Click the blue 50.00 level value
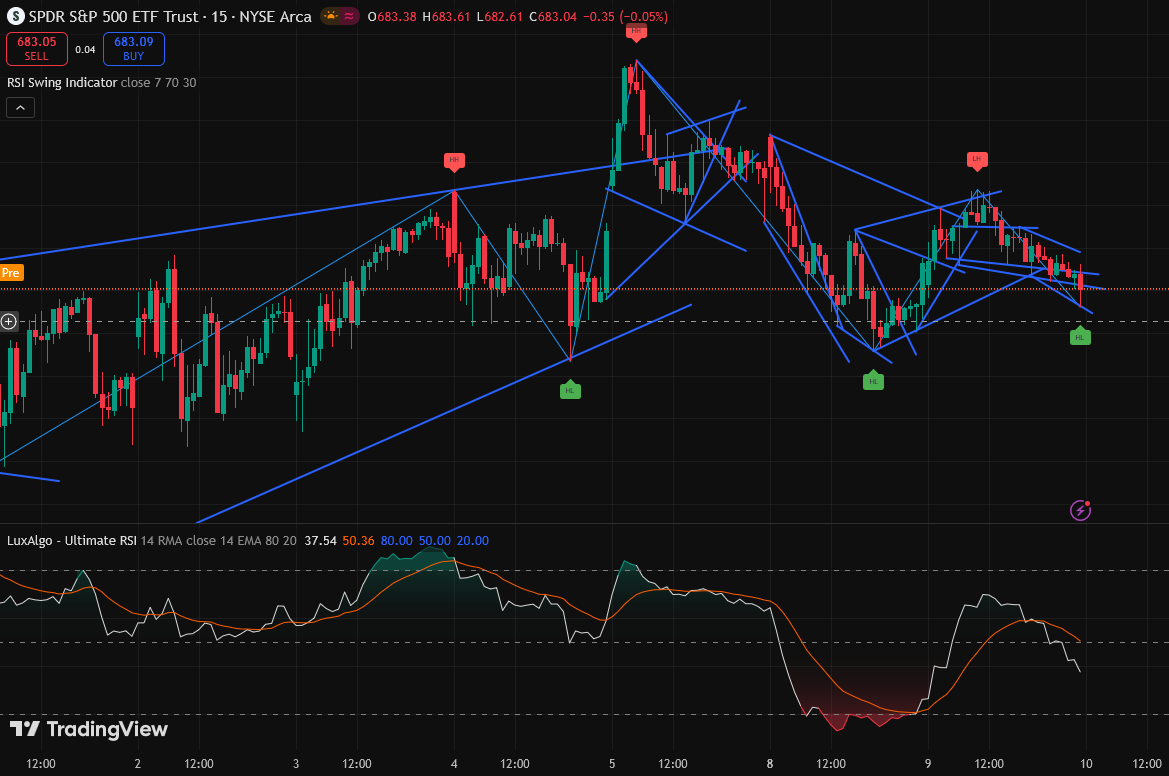1169x776 pixels. point(435,540)
